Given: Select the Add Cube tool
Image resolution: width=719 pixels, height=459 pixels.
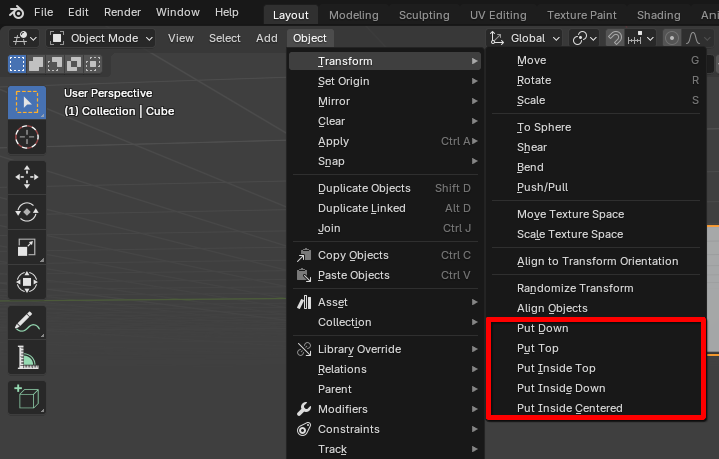Looking at the screenshot, I should [x=27, y=397].
